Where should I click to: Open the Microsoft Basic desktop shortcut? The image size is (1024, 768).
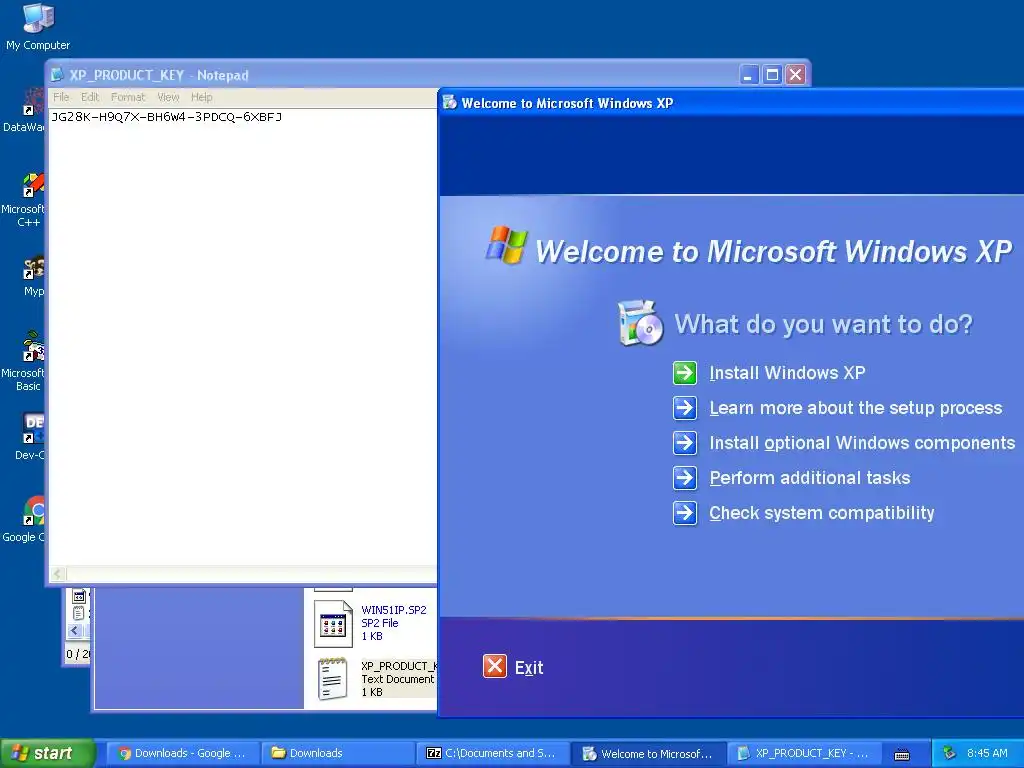coord(33,347)
